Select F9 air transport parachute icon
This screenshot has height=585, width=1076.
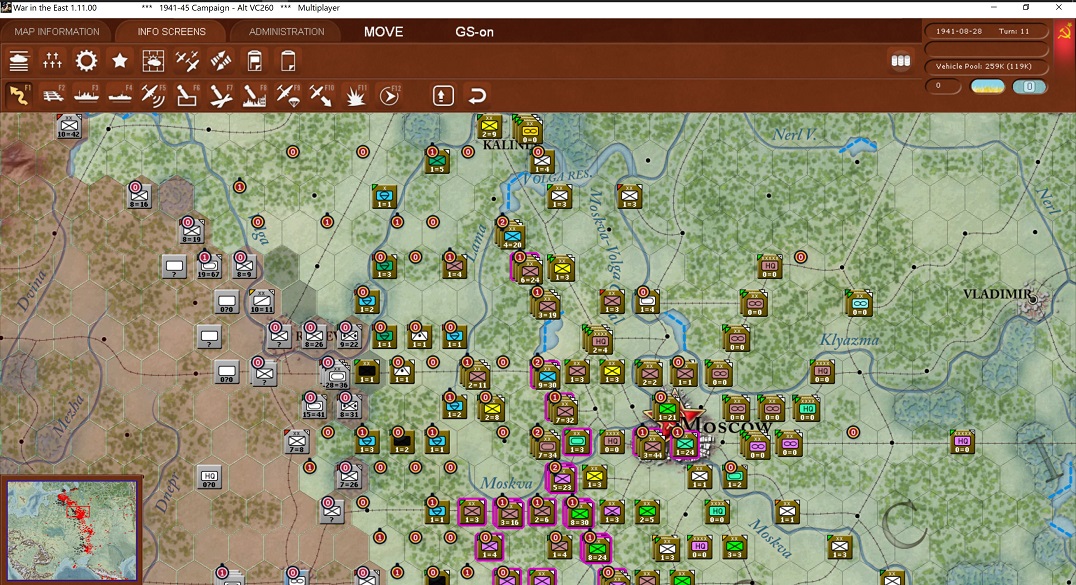coord(288,95)
